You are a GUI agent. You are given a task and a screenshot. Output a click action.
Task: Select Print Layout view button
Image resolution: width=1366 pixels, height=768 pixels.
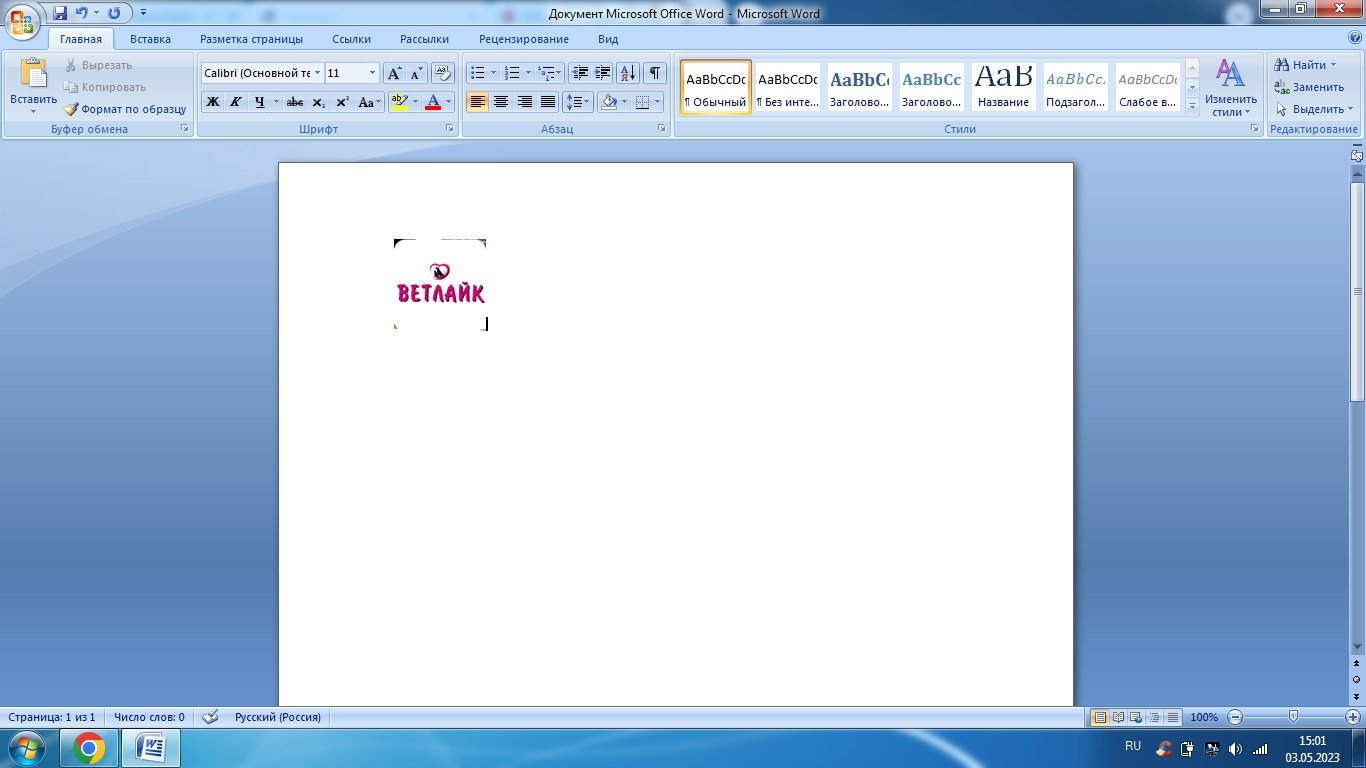click(1100, 717)
